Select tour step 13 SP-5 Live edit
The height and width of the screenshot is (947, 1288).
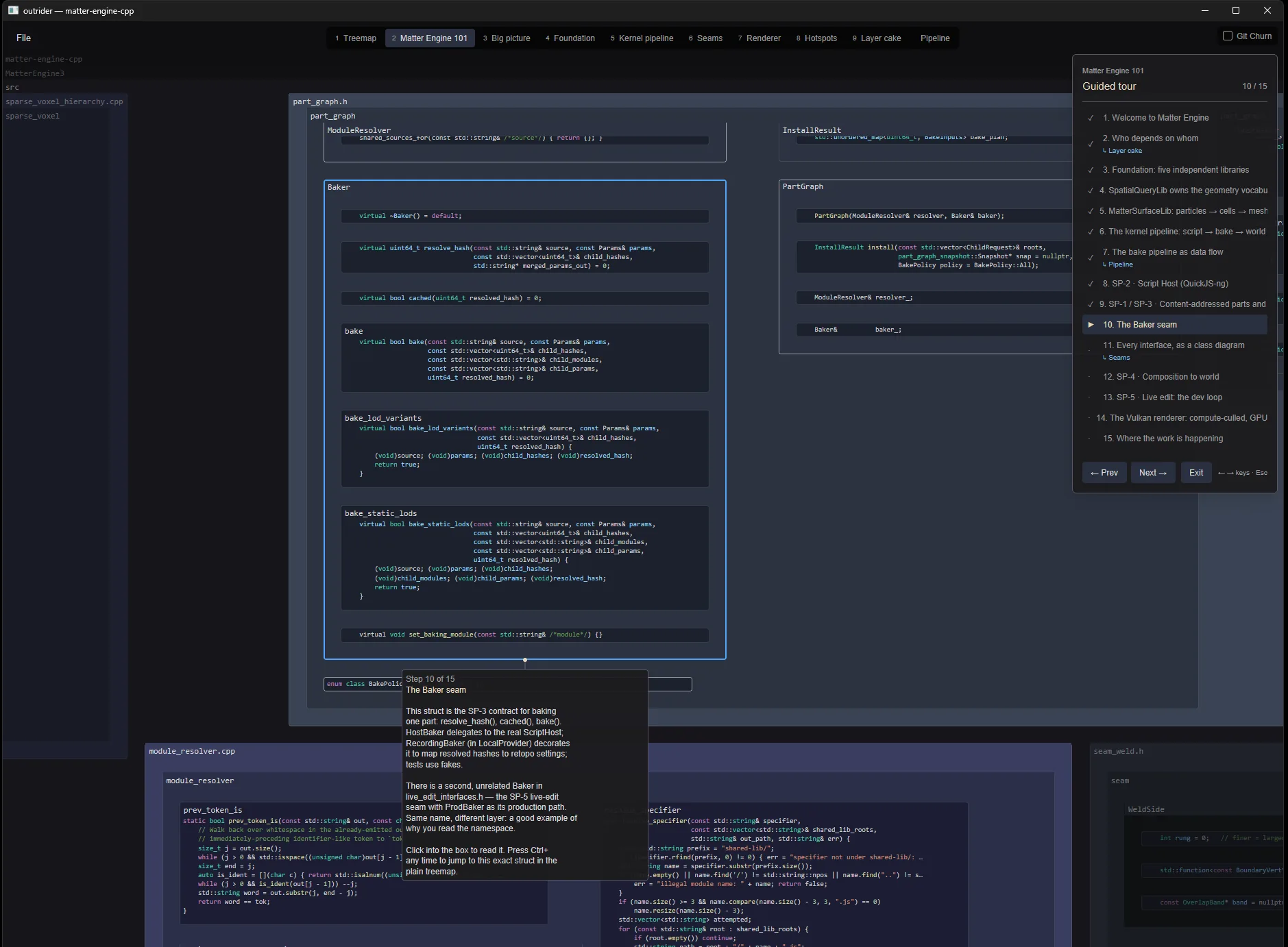(x=1175, y=397)
